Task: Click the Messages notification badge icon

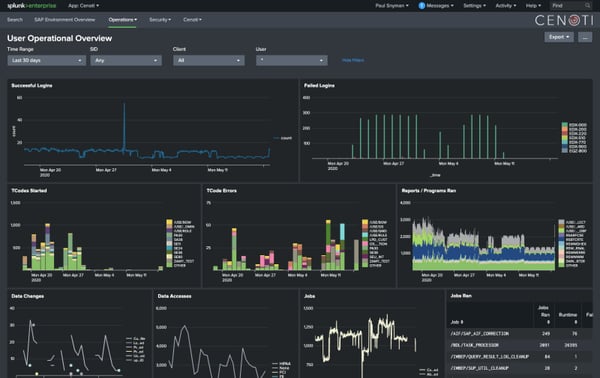Action: 422,6
